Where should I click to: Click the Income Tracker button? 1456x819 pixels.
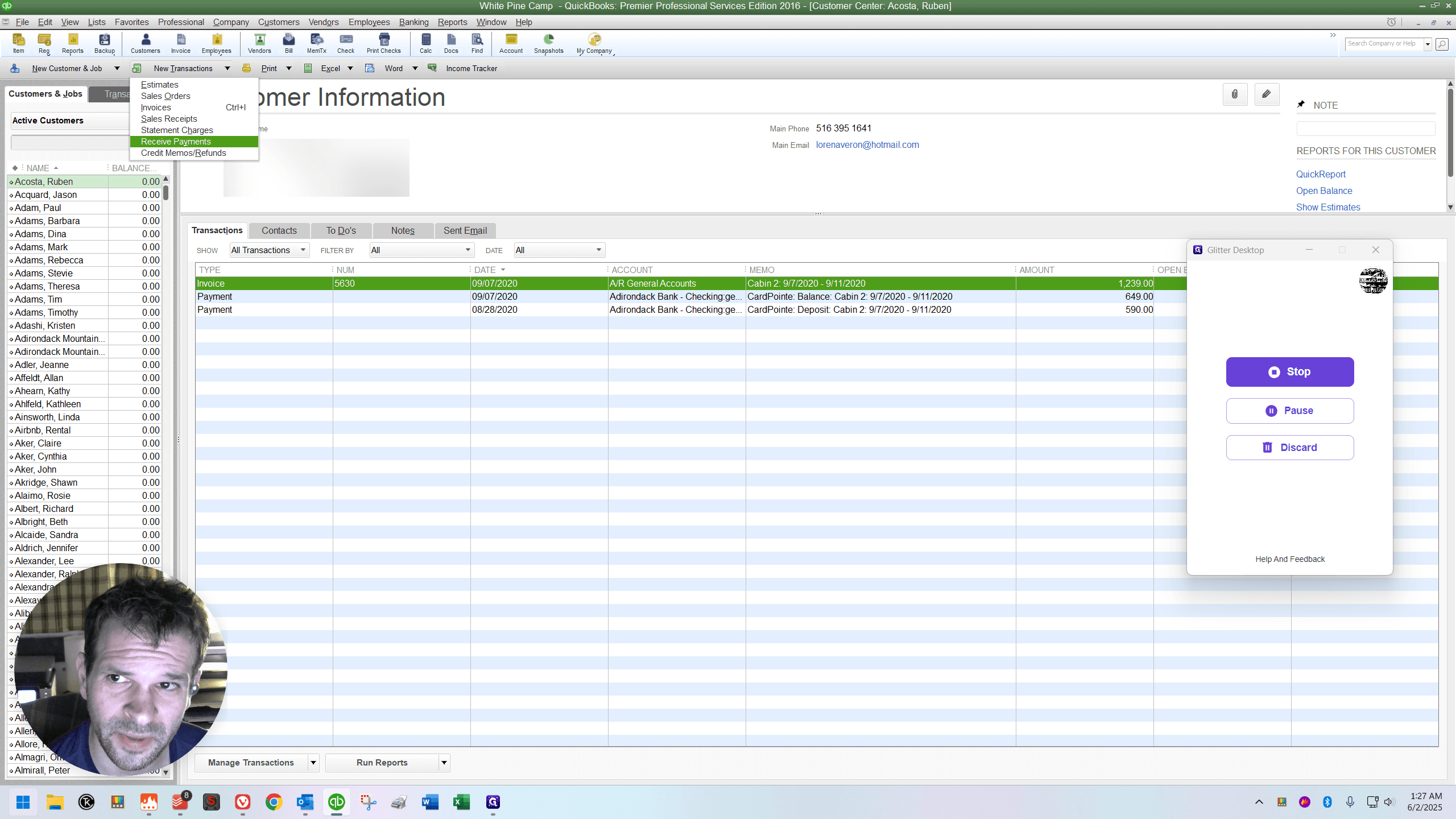471,68
